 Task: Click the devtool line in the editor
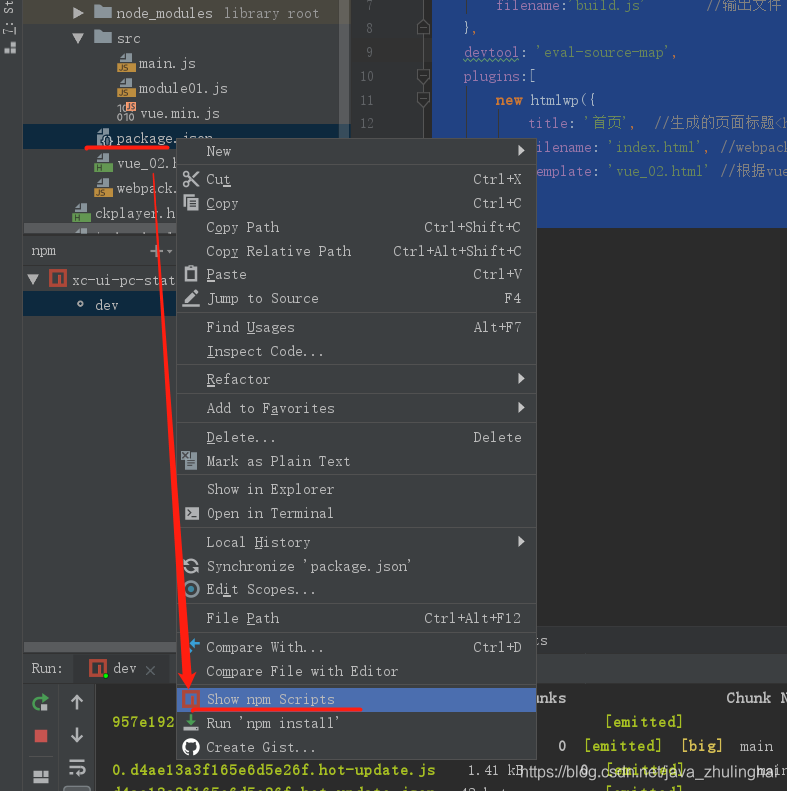tap(570, 52)
